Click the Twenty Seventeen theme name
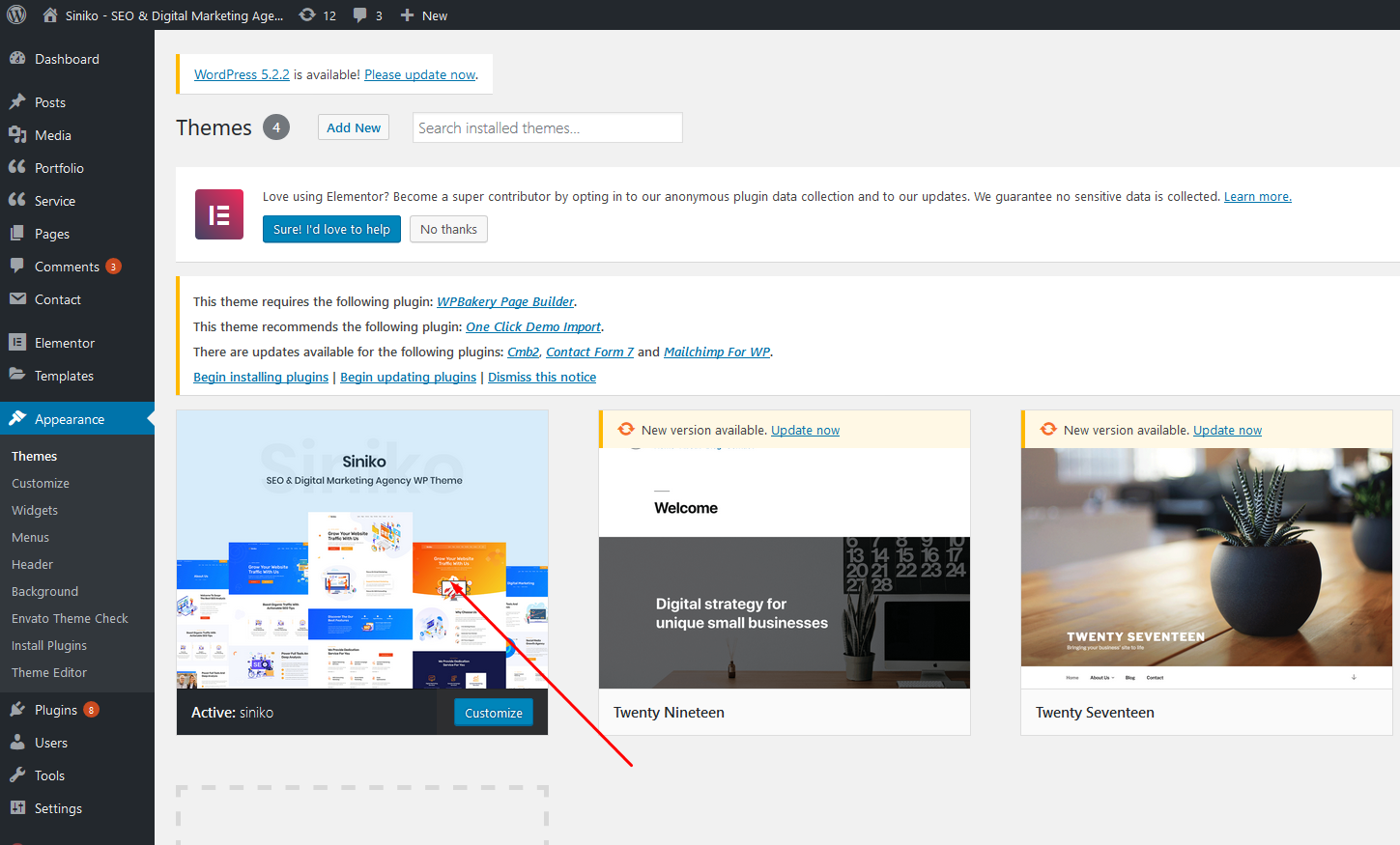This screenshot has height=845, width=1400. click(1095, 712)
